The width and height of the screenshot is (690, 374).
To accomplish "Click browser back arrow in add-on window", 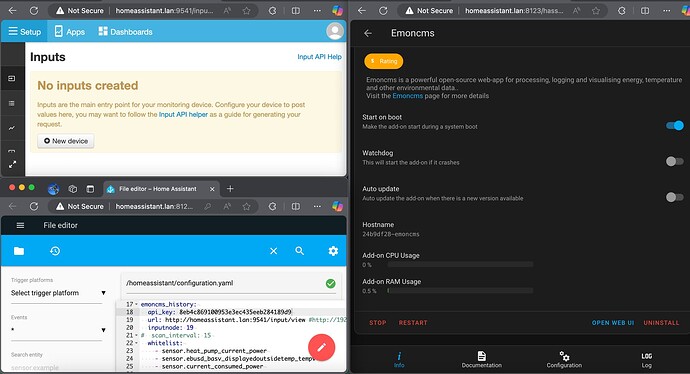I will pos(361,11).
